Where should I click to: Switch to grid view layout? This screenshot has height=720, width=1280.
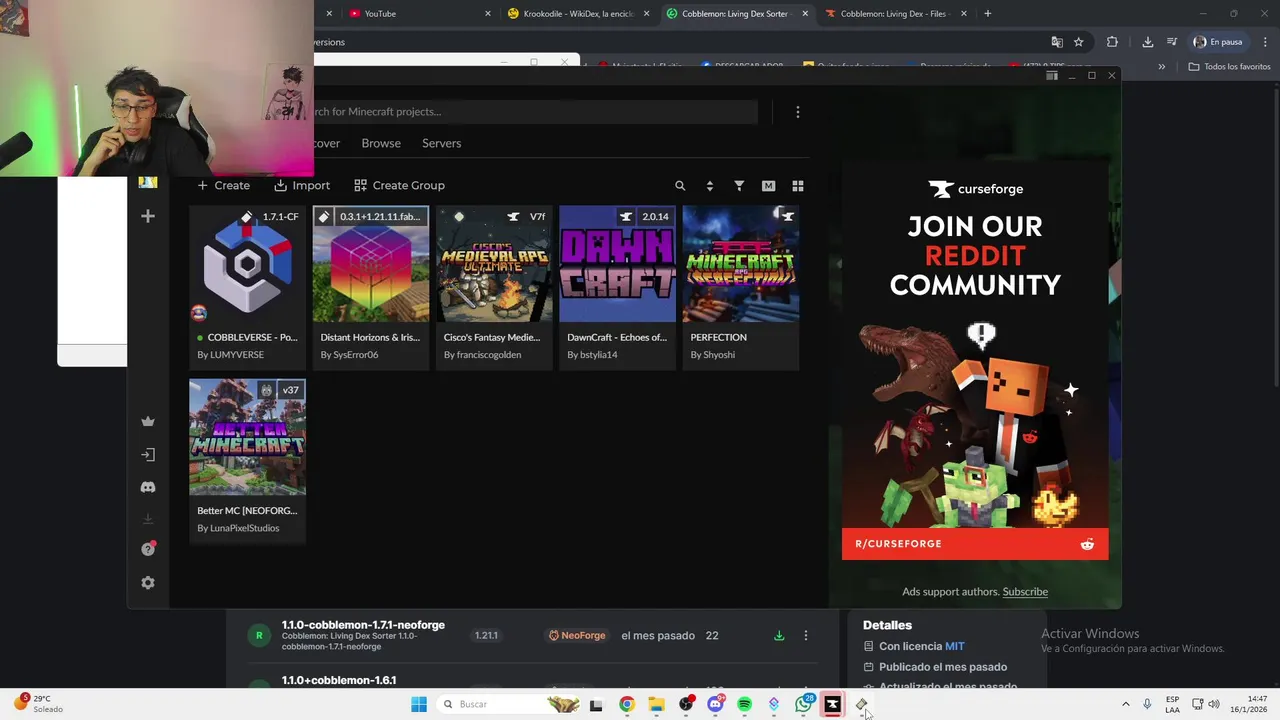click(x=798, y=186)
